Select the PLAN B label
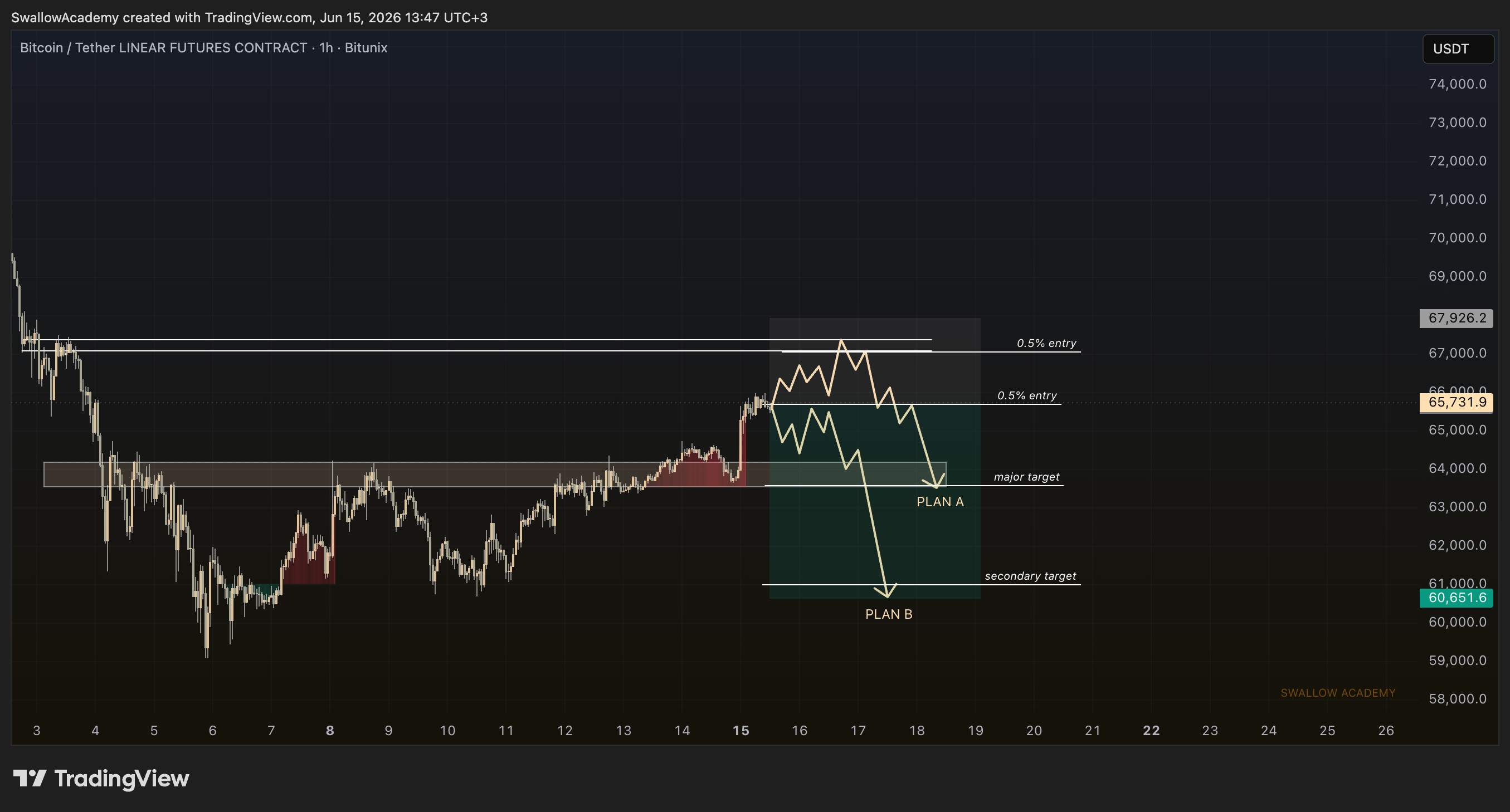 [x=889, y=614]
